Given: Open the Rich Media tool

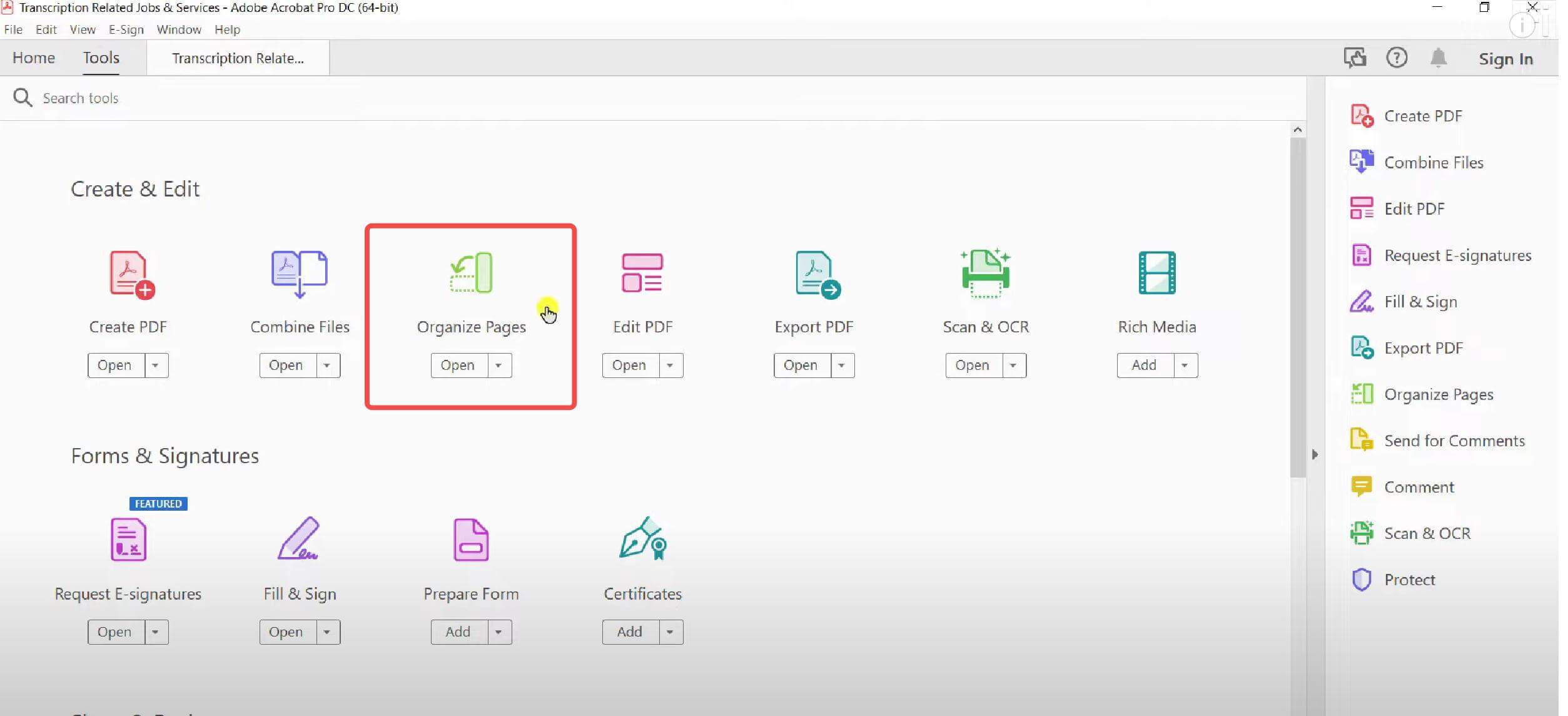Looking at the screenshot, I should (x=1144, y=364).
